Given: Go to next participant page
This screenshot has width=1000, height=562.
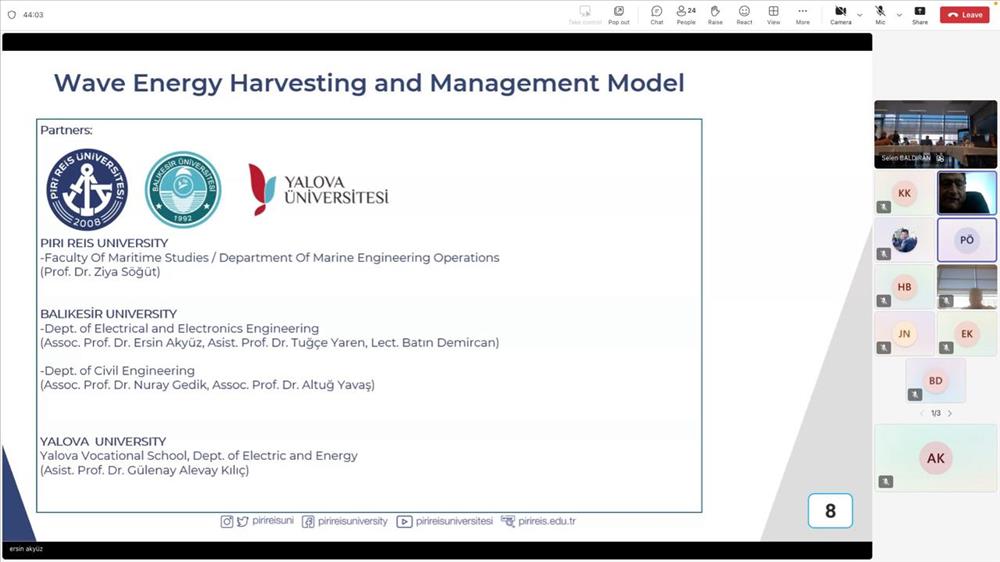Looking at the screenshot, I should tap(950, 413).
